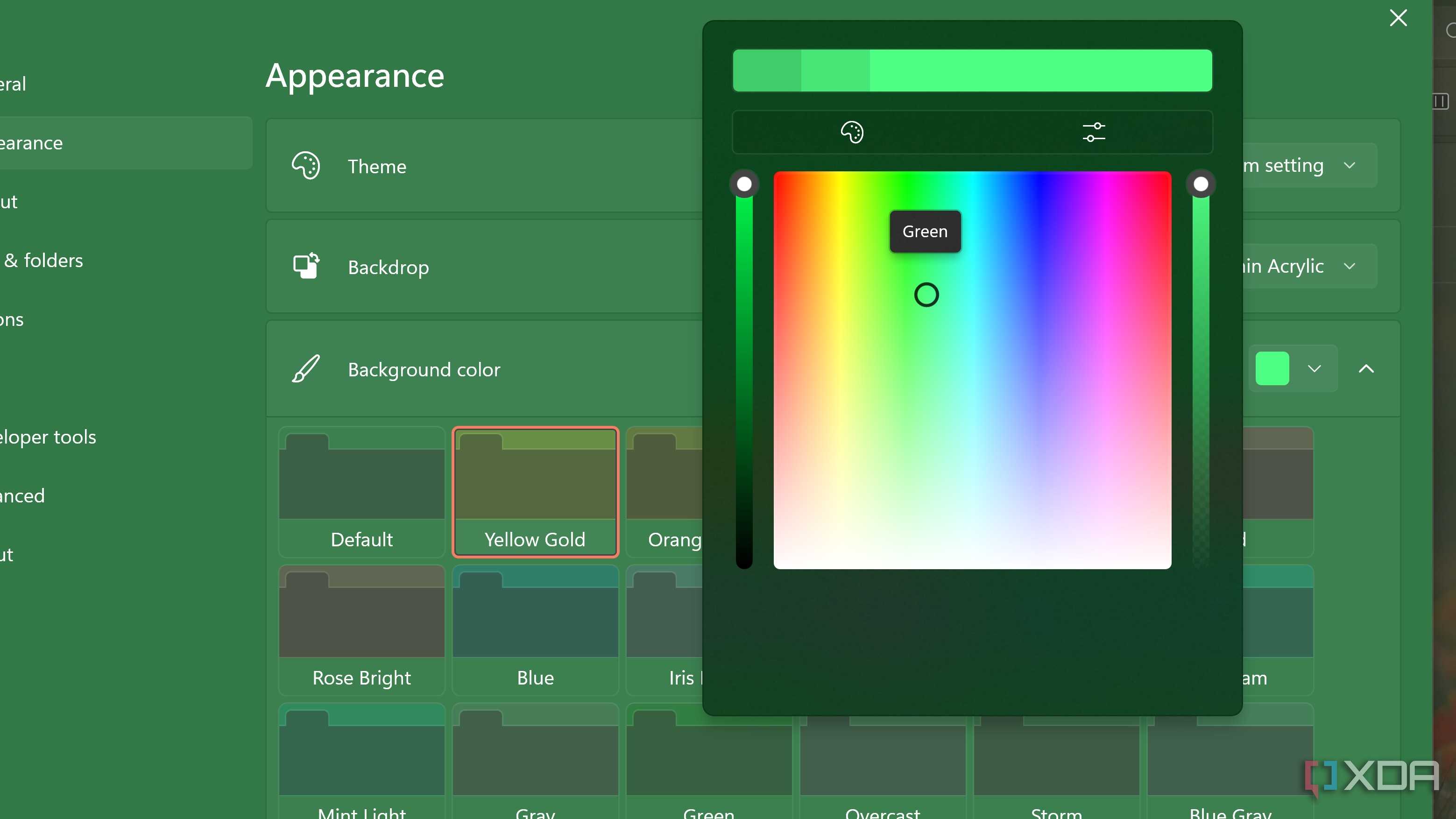The height and width of the screenshot is (819, 1456).
Task: Switch to the color sliders tab icon
Action: [x=1094, y=132]
